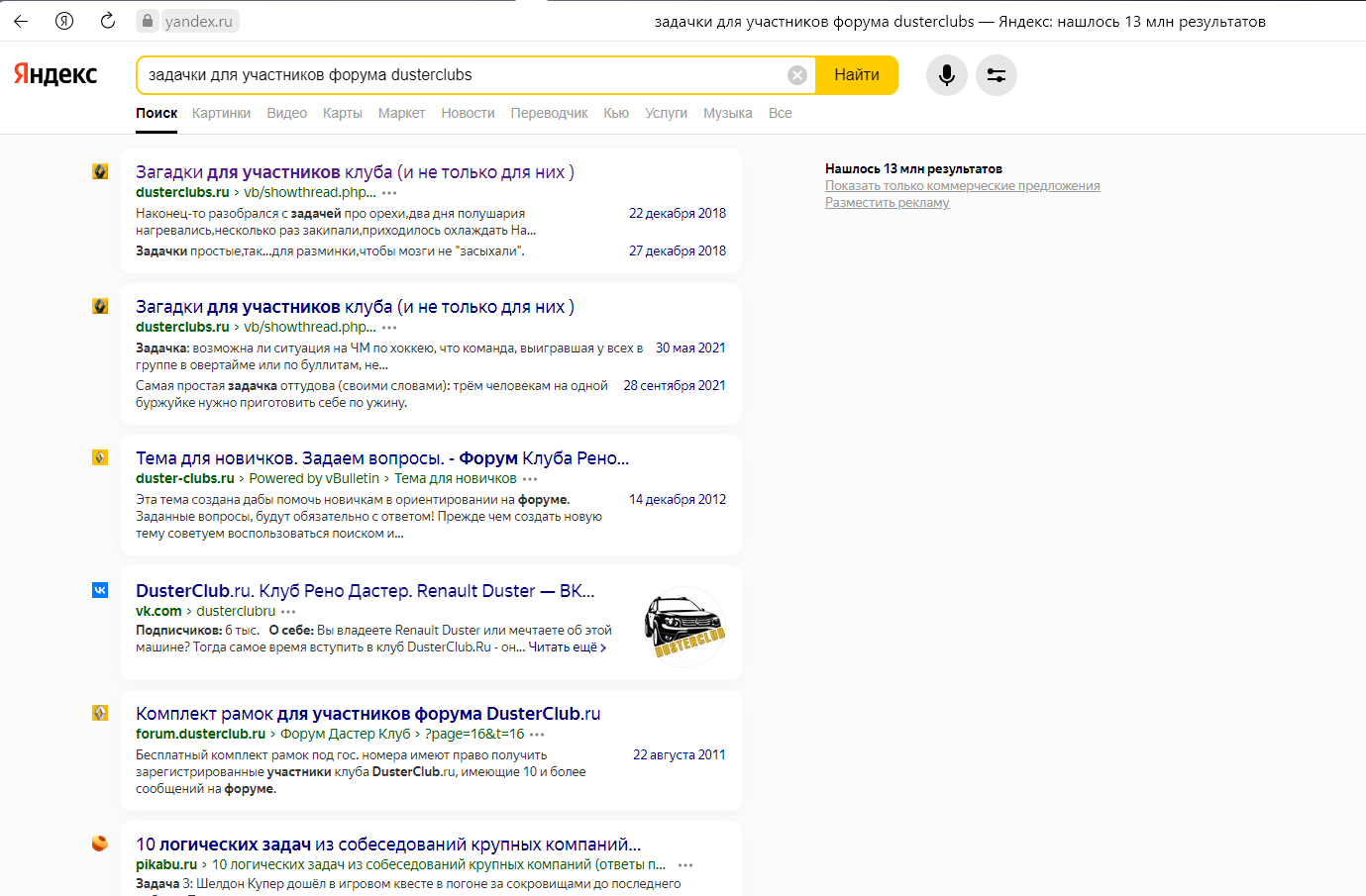
Task: Click the 22 декабря 2018 date
Action: click(x=678, y=214)
